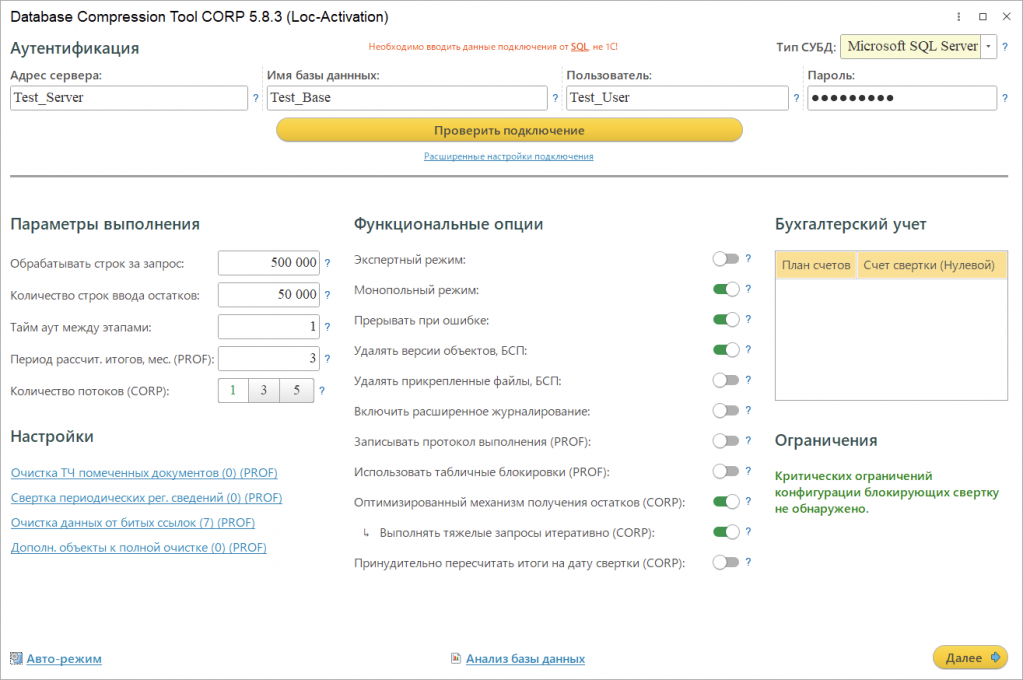Select 1 thread in Количество потоков
The height and width of the screenshot is (680, 1023).
coord(233,390)
